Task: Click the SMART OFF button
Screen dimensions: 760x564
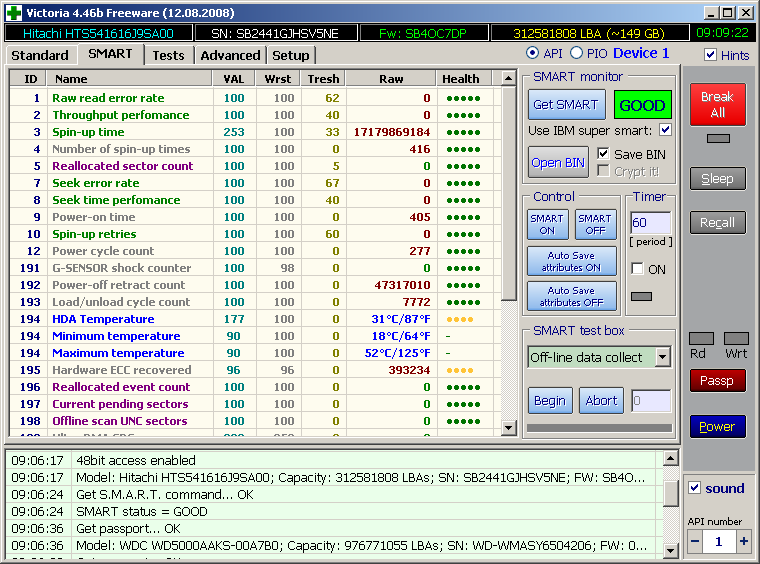Action: [595, 224]
